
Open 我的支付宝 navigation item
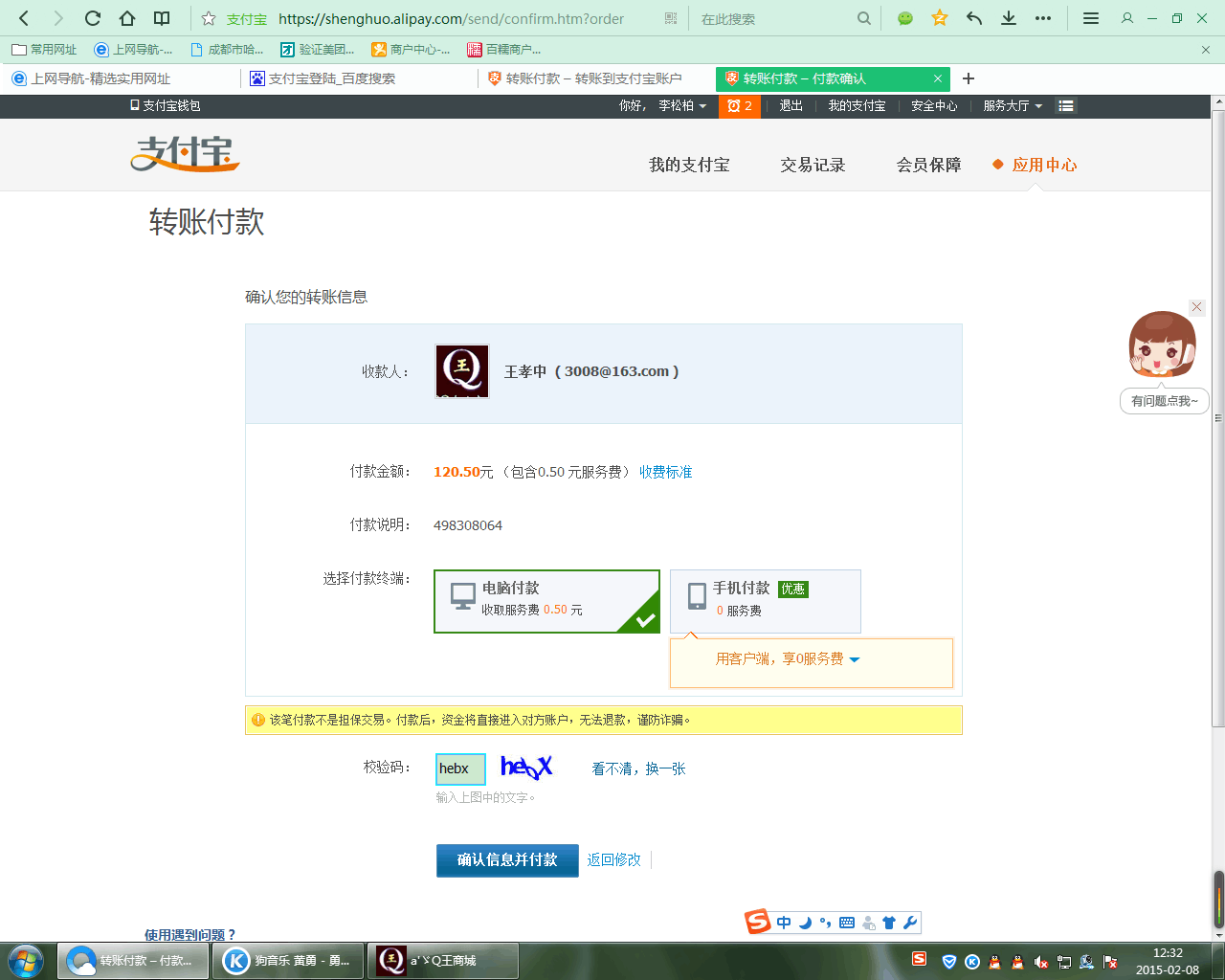tap(689, 165)
